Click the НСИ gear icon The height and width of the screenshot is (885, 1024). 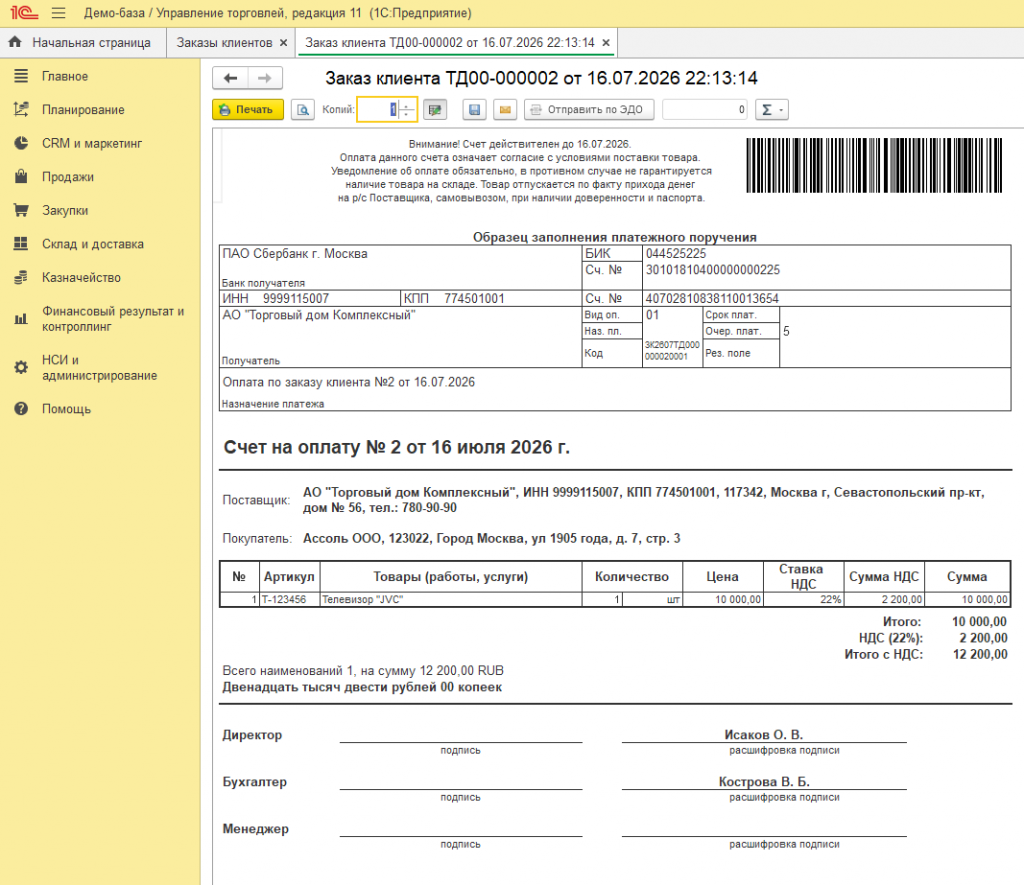tap(21, 368)
